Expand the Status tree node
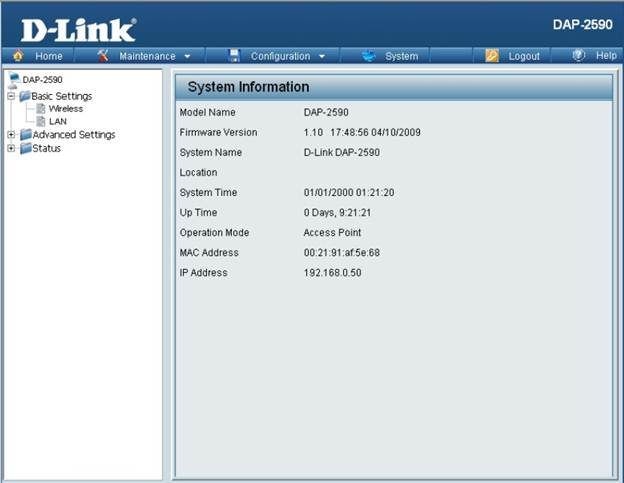The image size is (624, 483). click(x=11, y=148)
